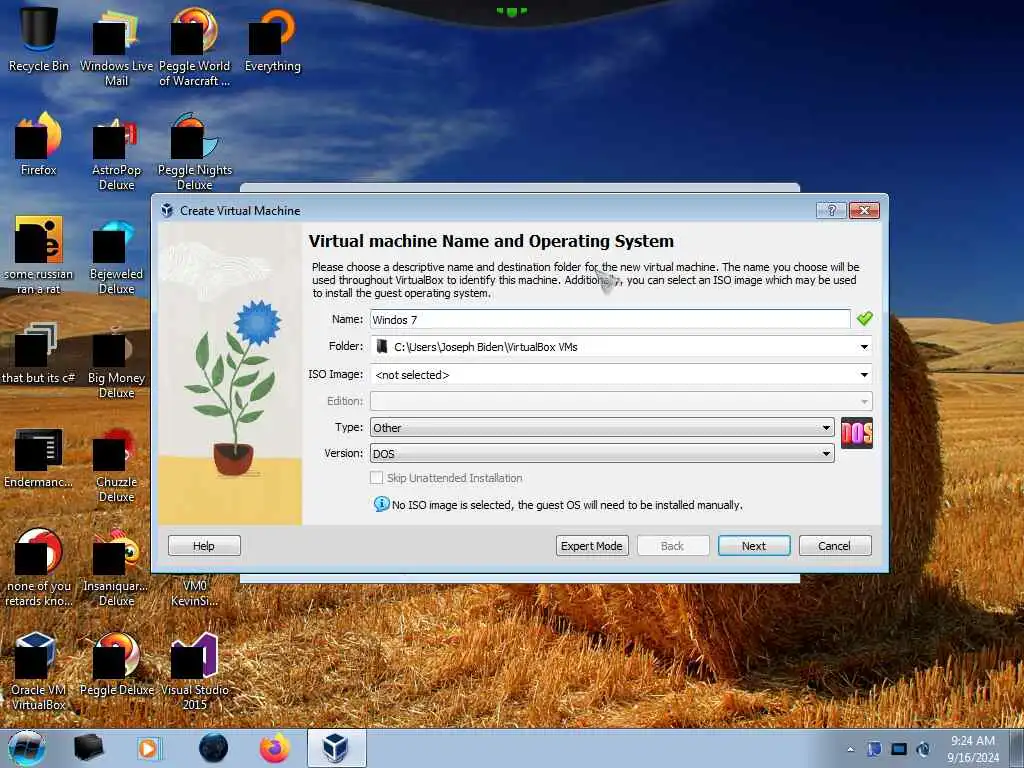Click the network tray icon
Viewport: 1024px width, 768px height.
tap(899, 749)
